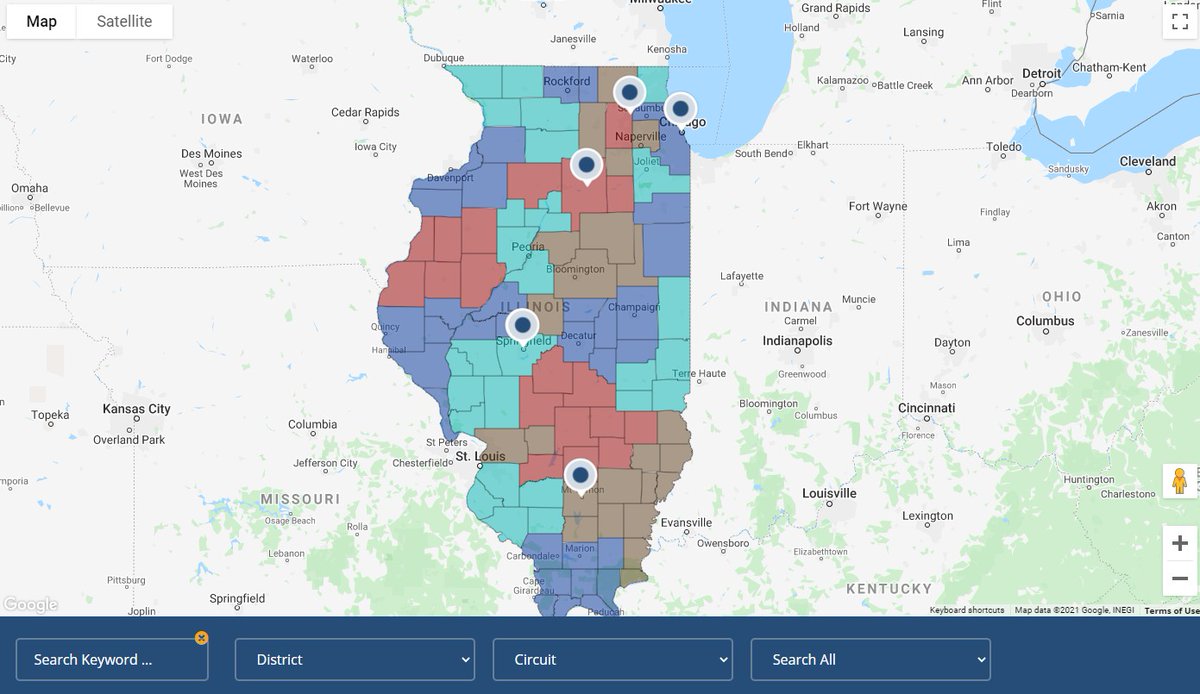Screen dimensions: 1200x694
Task: Click the map marker near Chicago
Action: pos(680,108)
